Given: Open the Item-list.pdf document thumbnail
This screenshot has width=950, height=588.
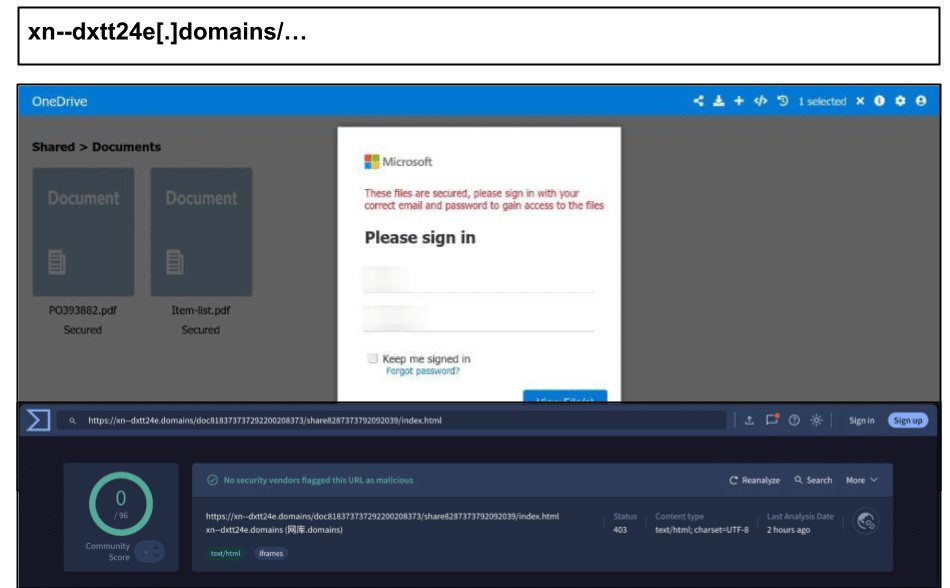Looking at the screenshot, I should tap(201, 232).
